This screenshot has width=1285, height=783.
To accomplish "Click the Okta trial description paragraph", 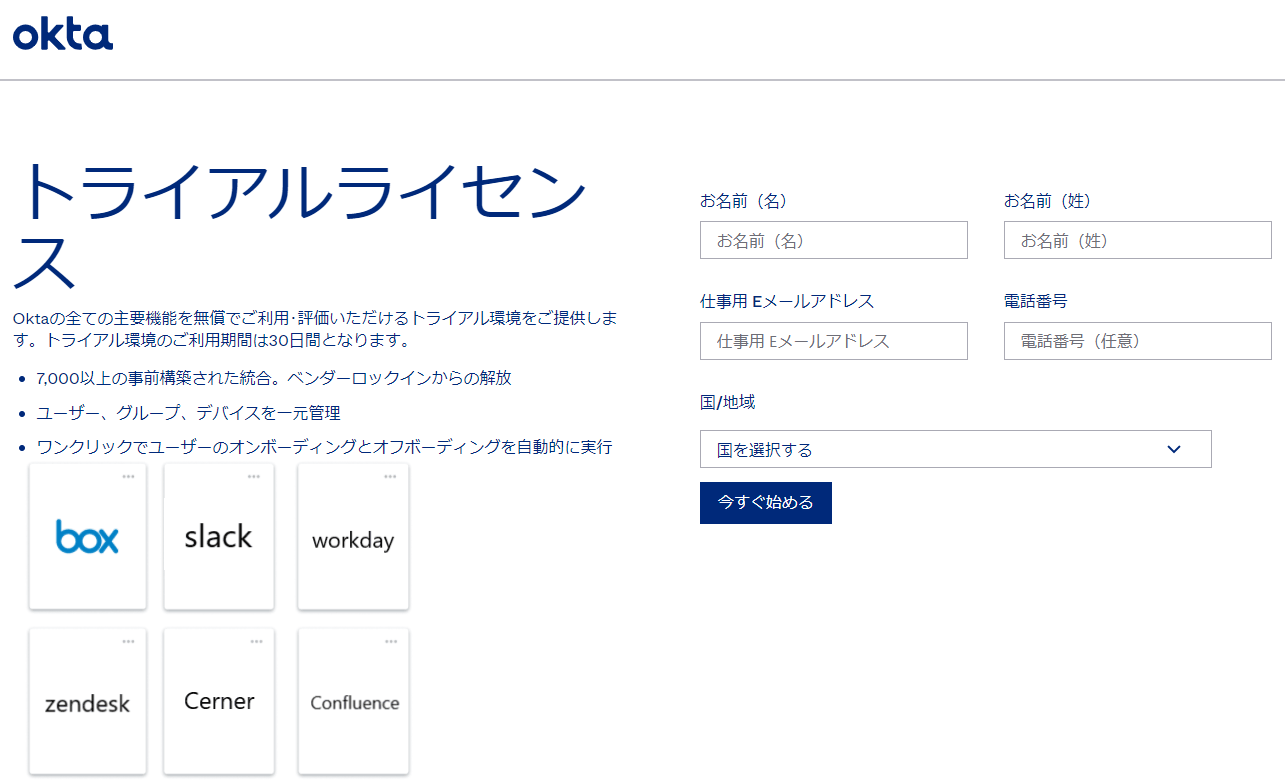I will pyautogui.click(x=315, y=329).
